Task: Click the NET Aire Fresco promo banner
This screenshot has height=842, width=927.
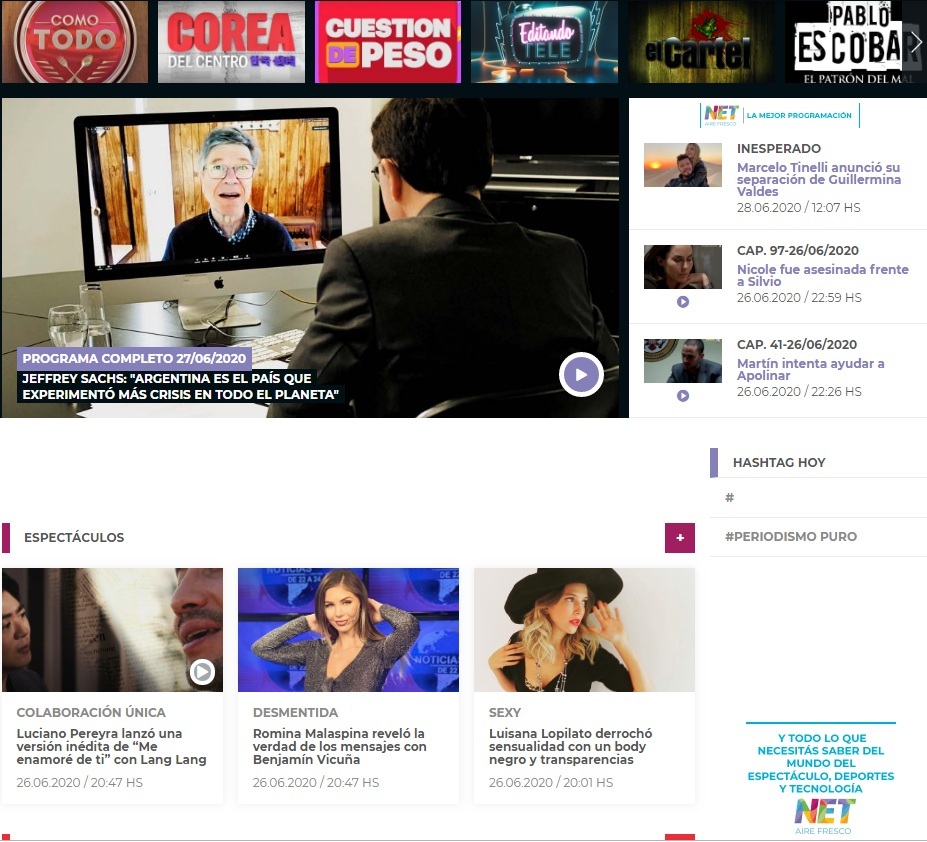Action: coord(821,778)
